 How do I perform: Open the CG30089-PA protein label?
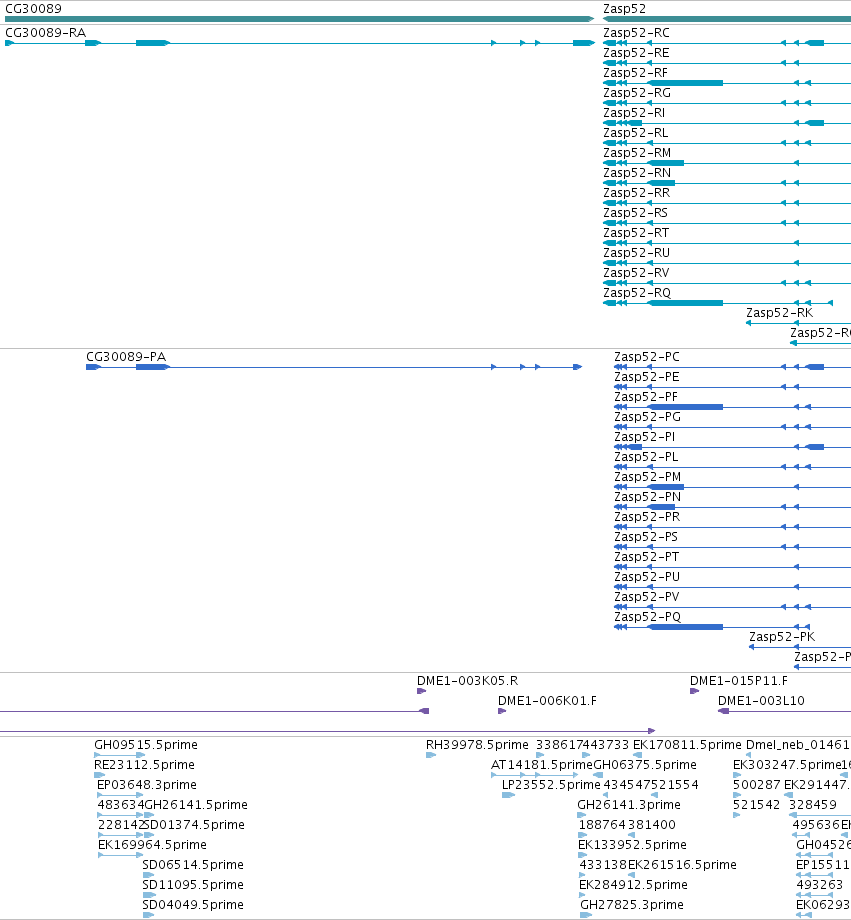tap(126, 357)
